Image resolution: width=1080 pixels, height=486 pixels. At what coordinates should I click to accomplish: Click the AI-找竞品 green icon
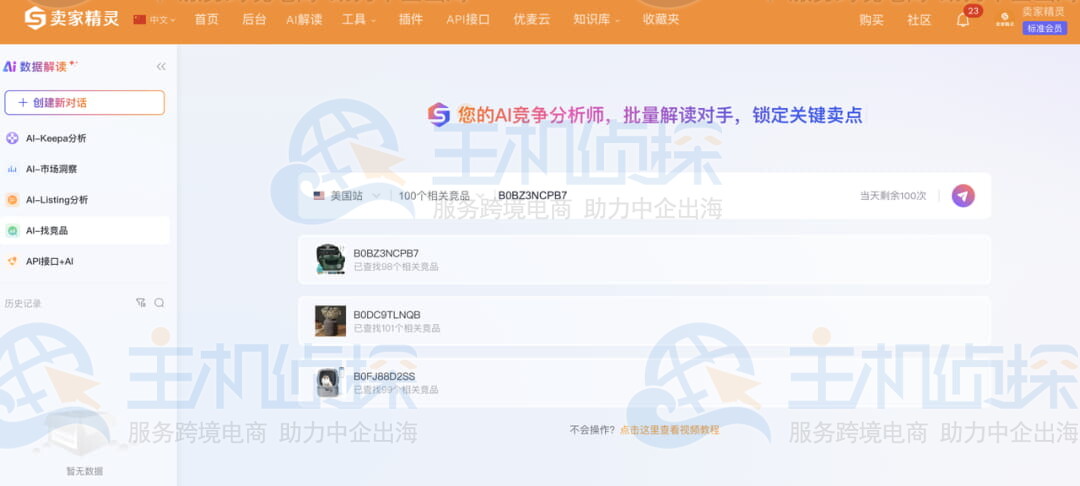12,231
